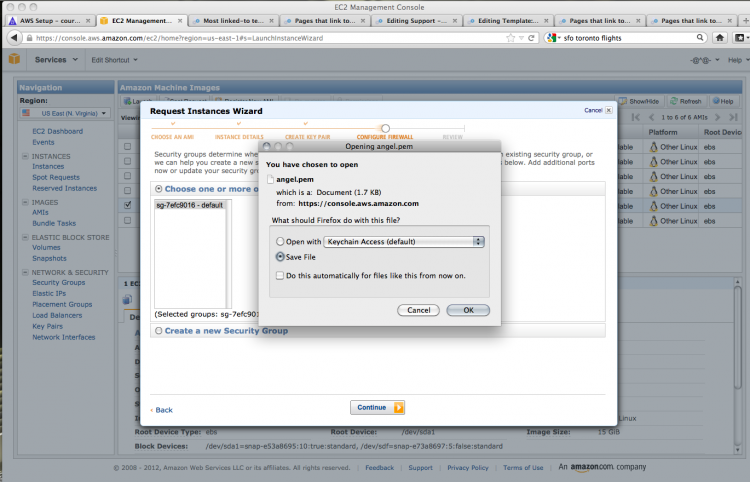Go Back in the Request Instances Wizard
The width and height of the screenshot is (750, 482).
[x=162, y=410]
